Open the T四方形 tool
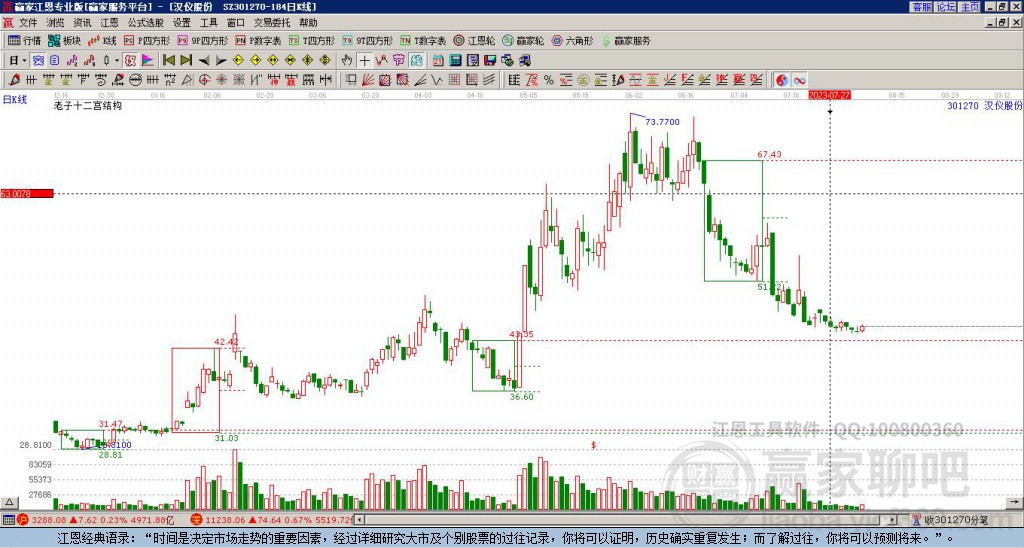Viewport: 1024px width, 548px height. point(312,40)
